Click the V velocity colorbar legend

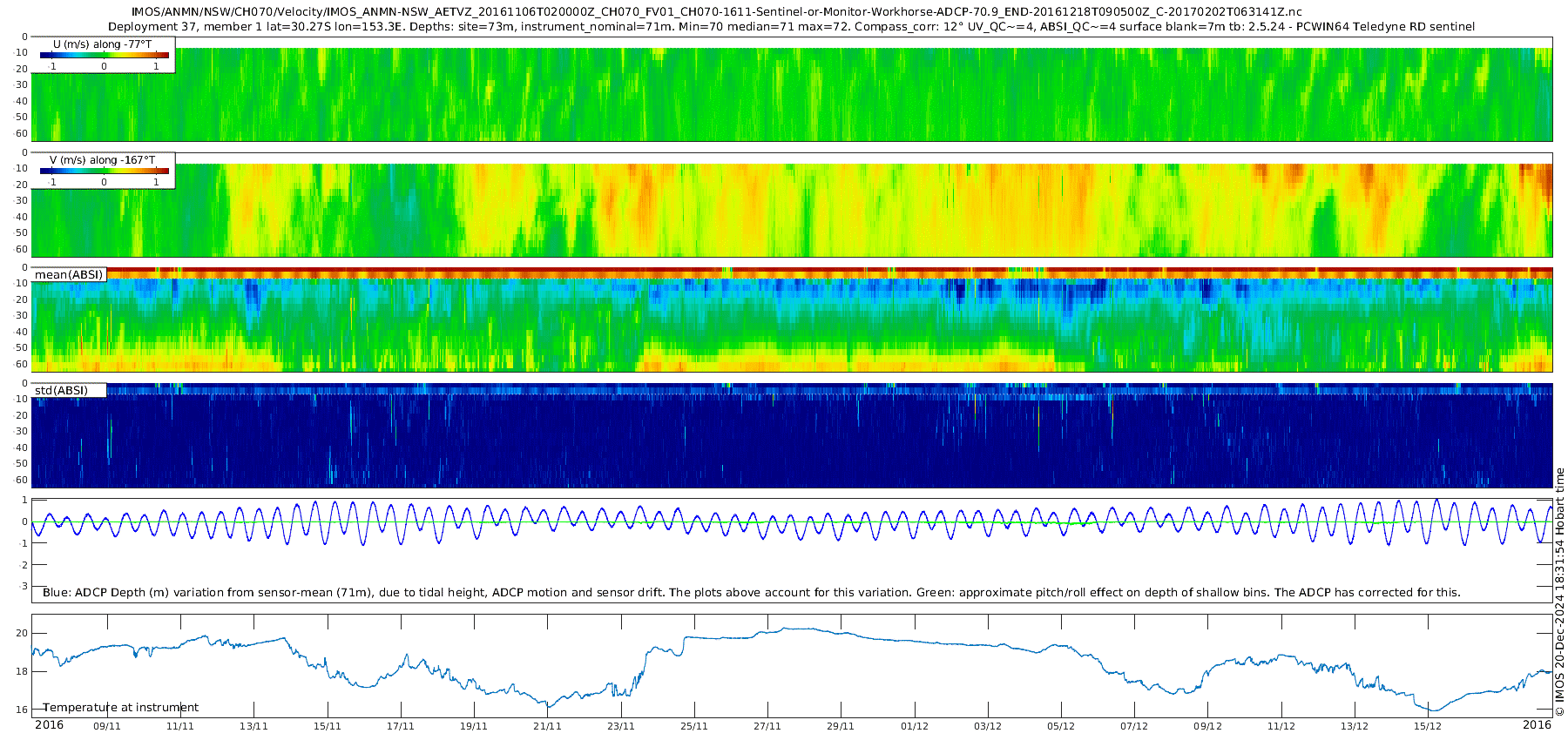(x=104, y=172)
